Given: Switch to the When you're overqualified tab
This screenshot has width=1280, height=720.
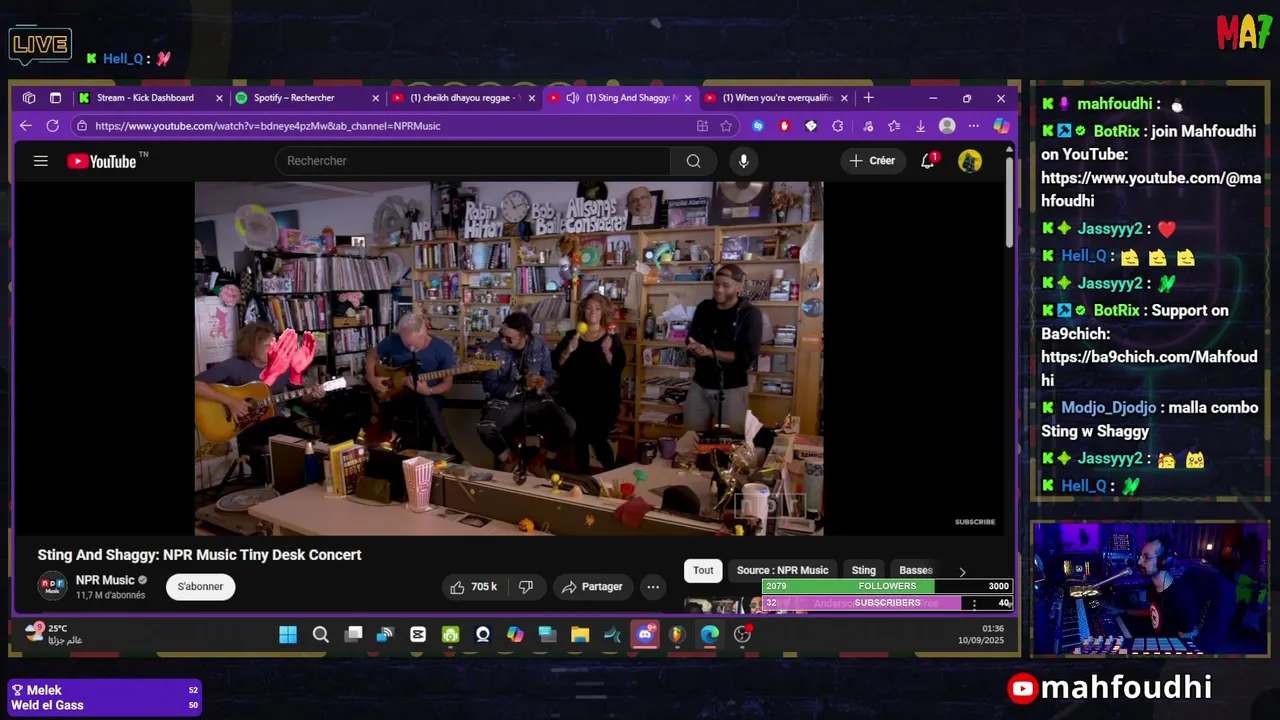Looking at the screenshot, I should pos(777,98).
